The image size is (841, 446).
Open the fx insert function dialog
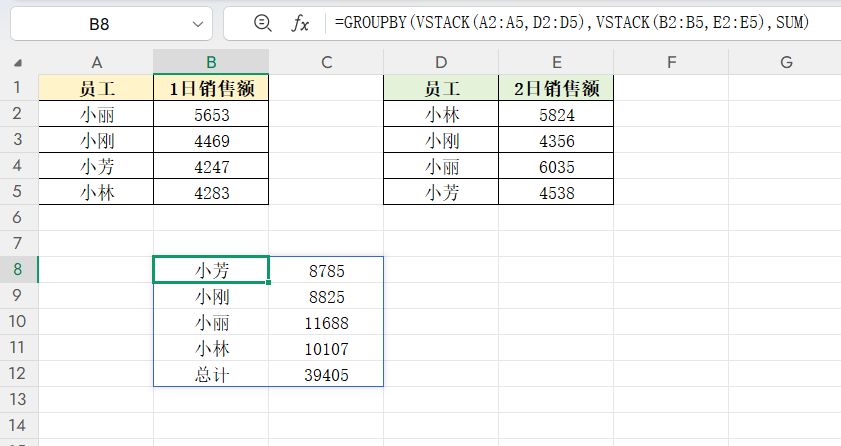coord(300,23)
